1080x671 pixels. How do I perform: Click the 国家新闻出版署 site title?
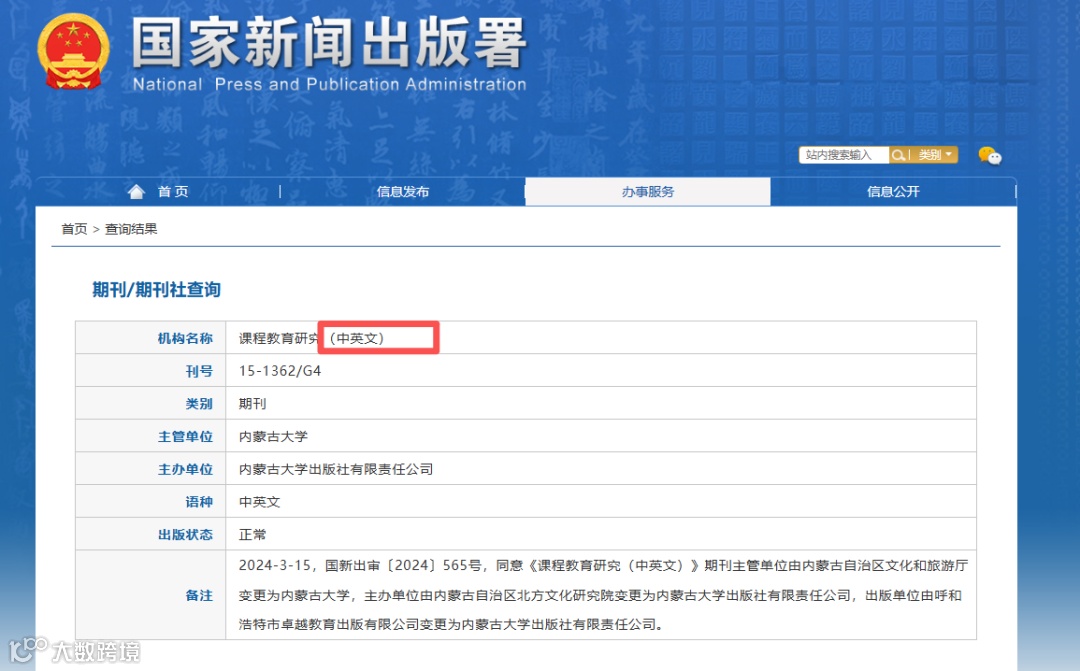[x=329, y=43]
